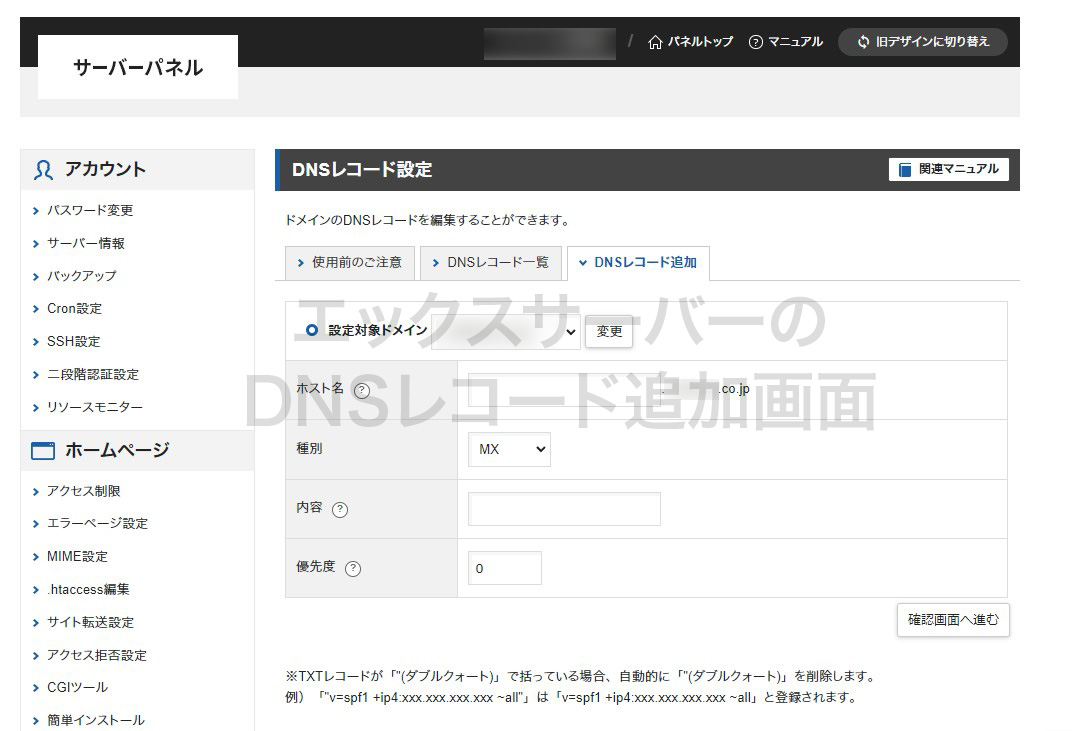Image resolution: width=1072 pixels, height=731 pixels.
Task: Click 旧デザインに切り替え button
Action: [x=923, y=42]
